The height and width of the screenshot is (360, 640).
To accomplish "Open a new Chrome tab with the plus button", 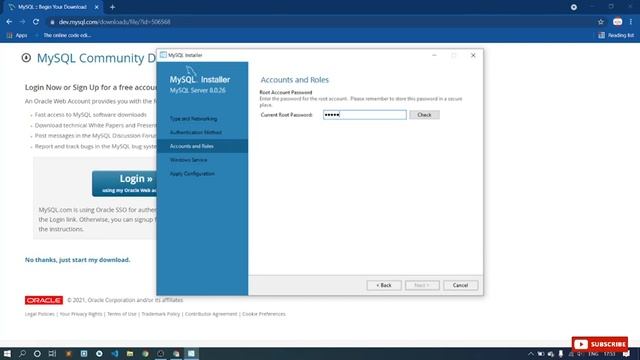I will (x=112, y=7).
